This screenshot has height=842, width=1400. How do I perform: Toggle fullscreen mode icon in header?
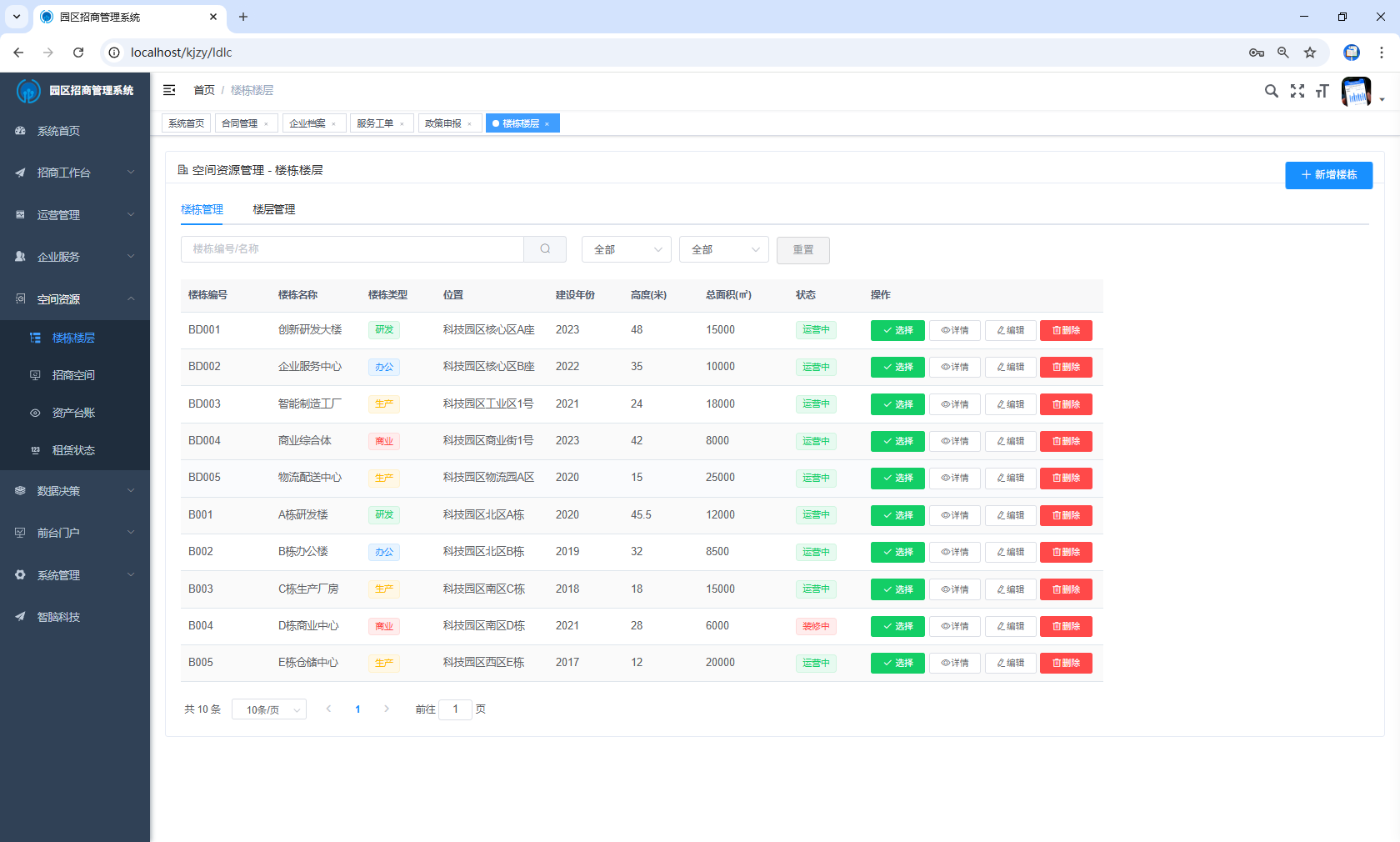[1297, 91]
